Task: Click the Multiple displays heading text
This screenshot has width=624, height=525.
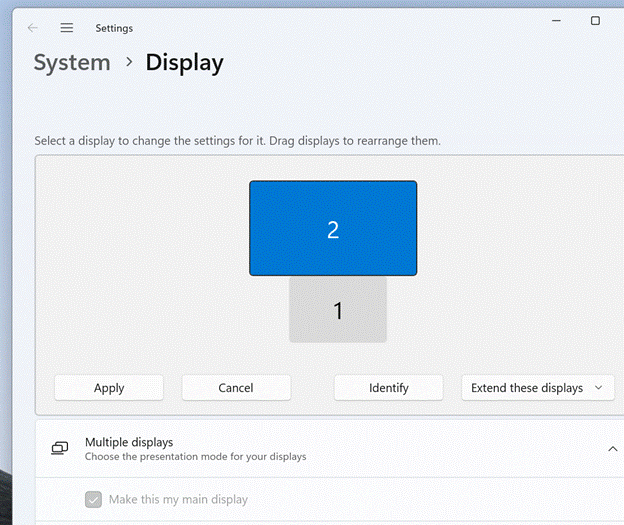Action: (129, 442)
